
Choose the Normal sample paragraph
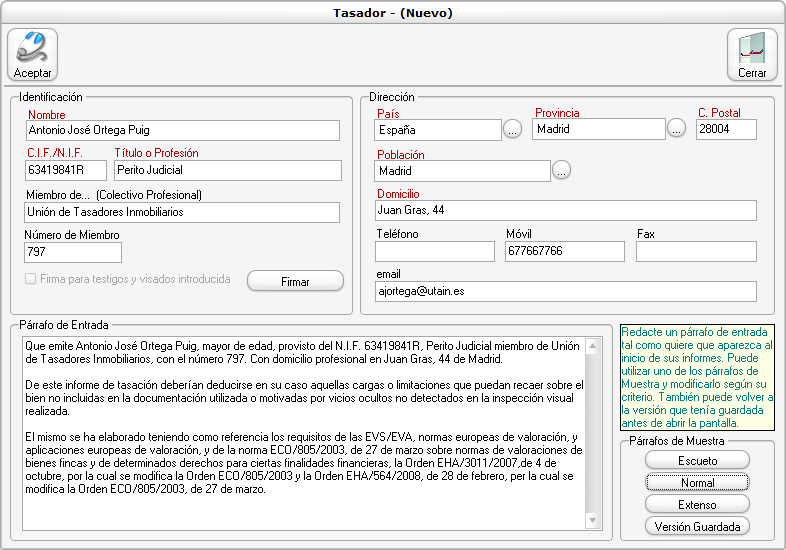click(x=697, y=482)
